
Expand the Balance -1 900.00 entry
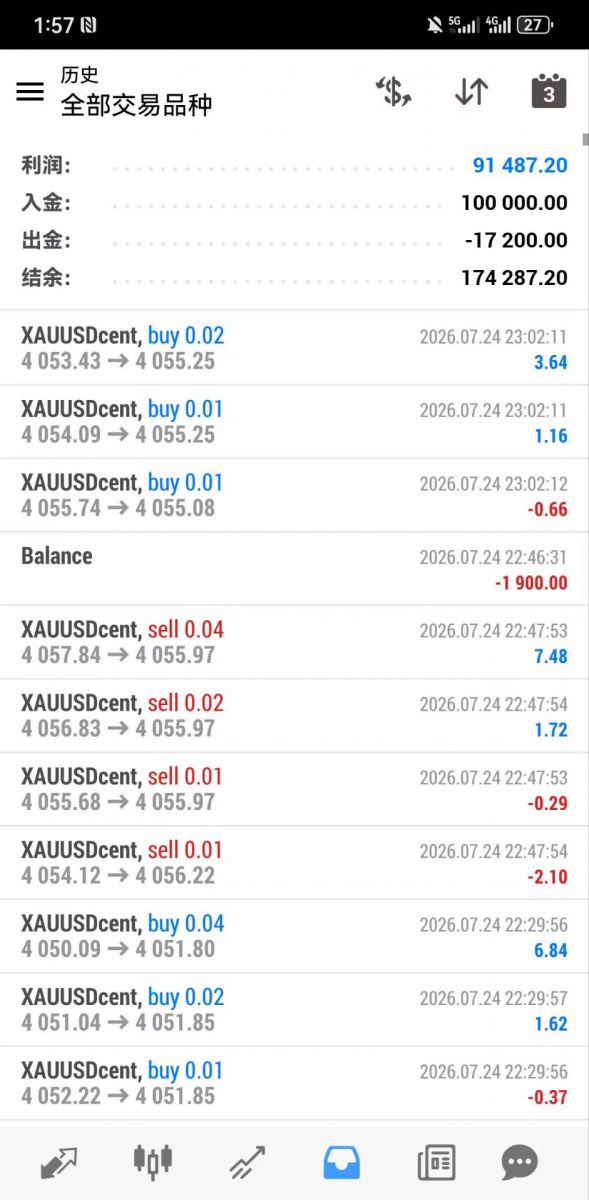click(294, 568)
